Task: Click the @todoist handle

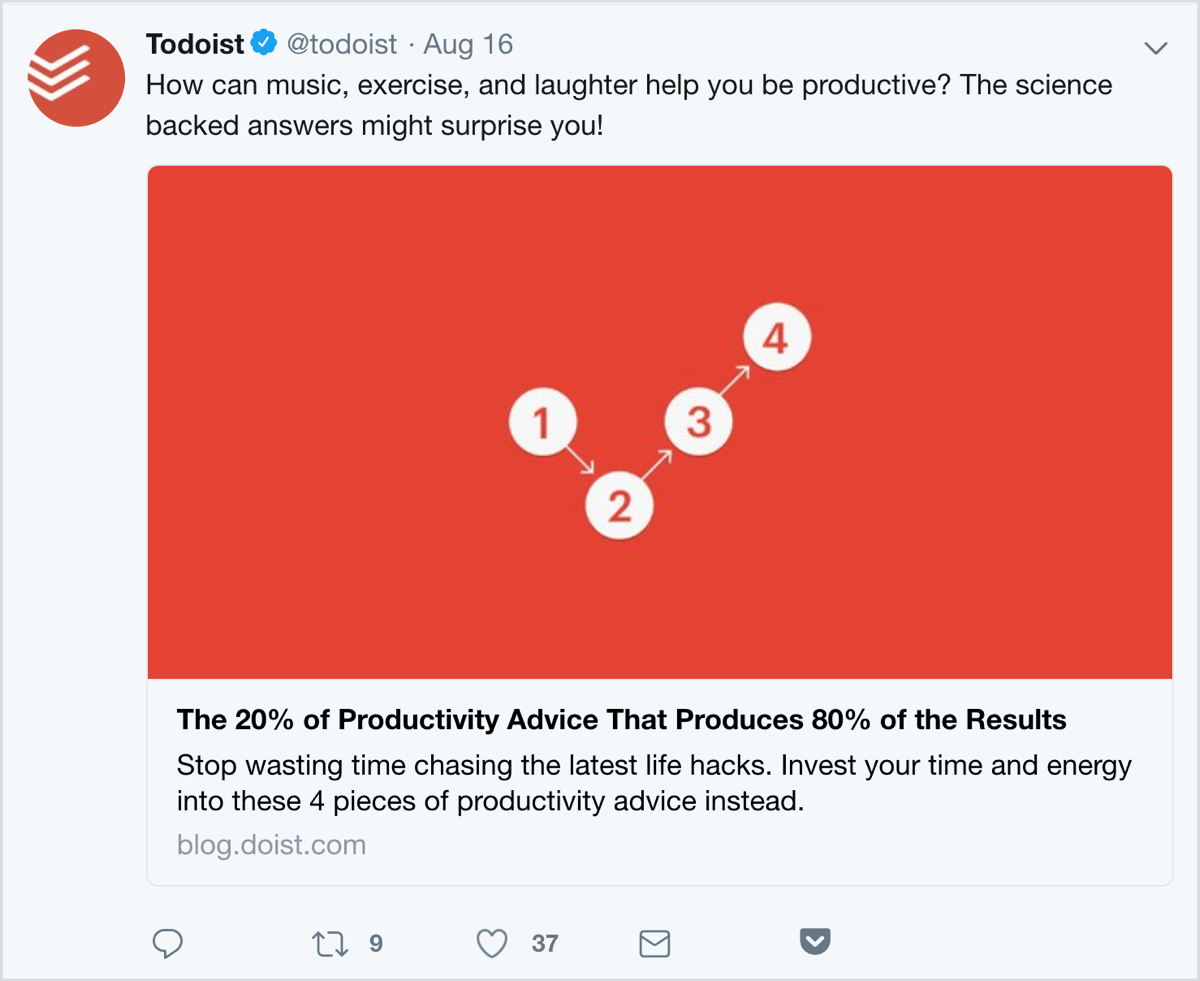Action: (x=342, y=45)
